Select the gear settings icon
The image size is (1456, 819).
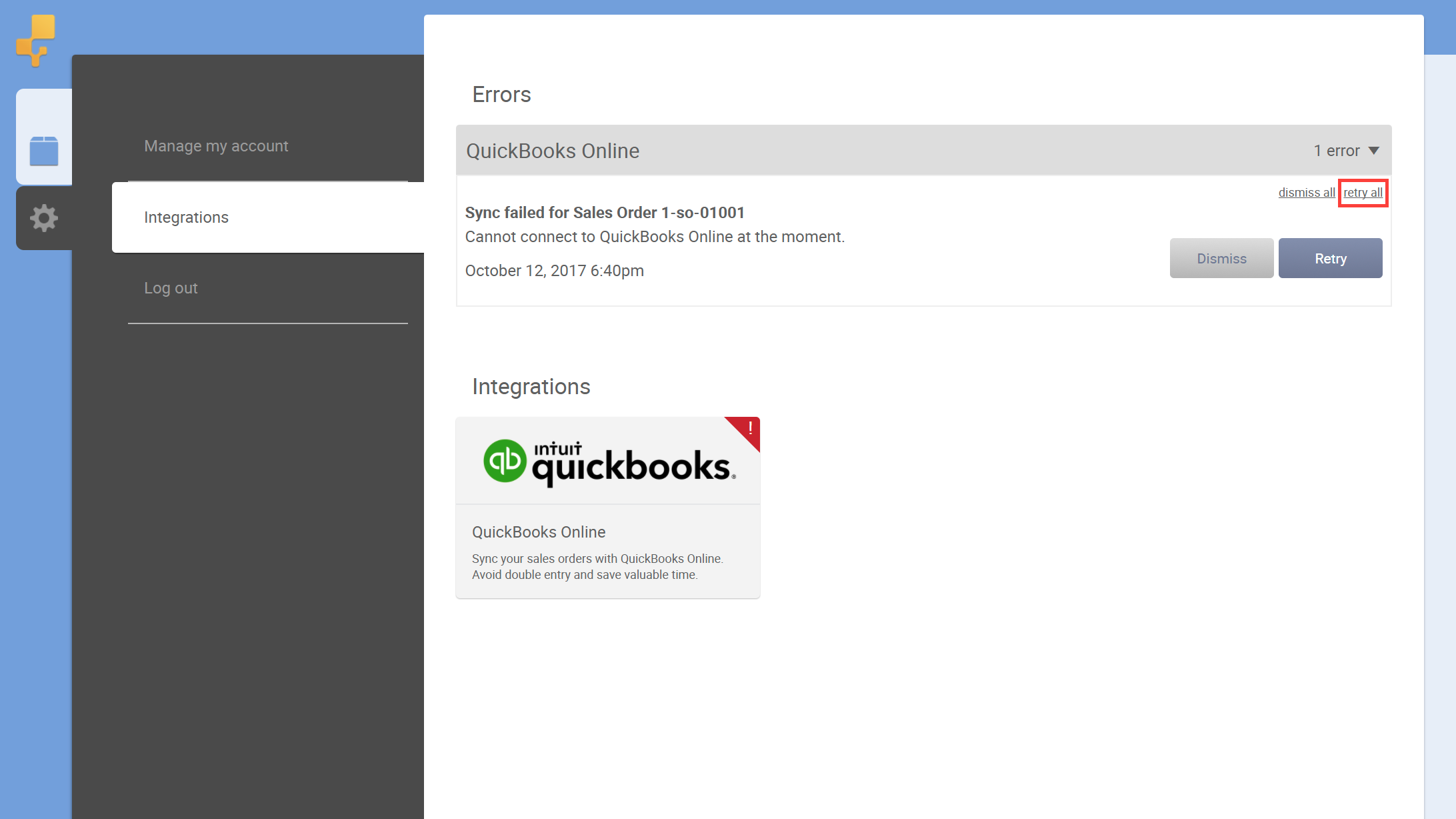coord(44,218)
